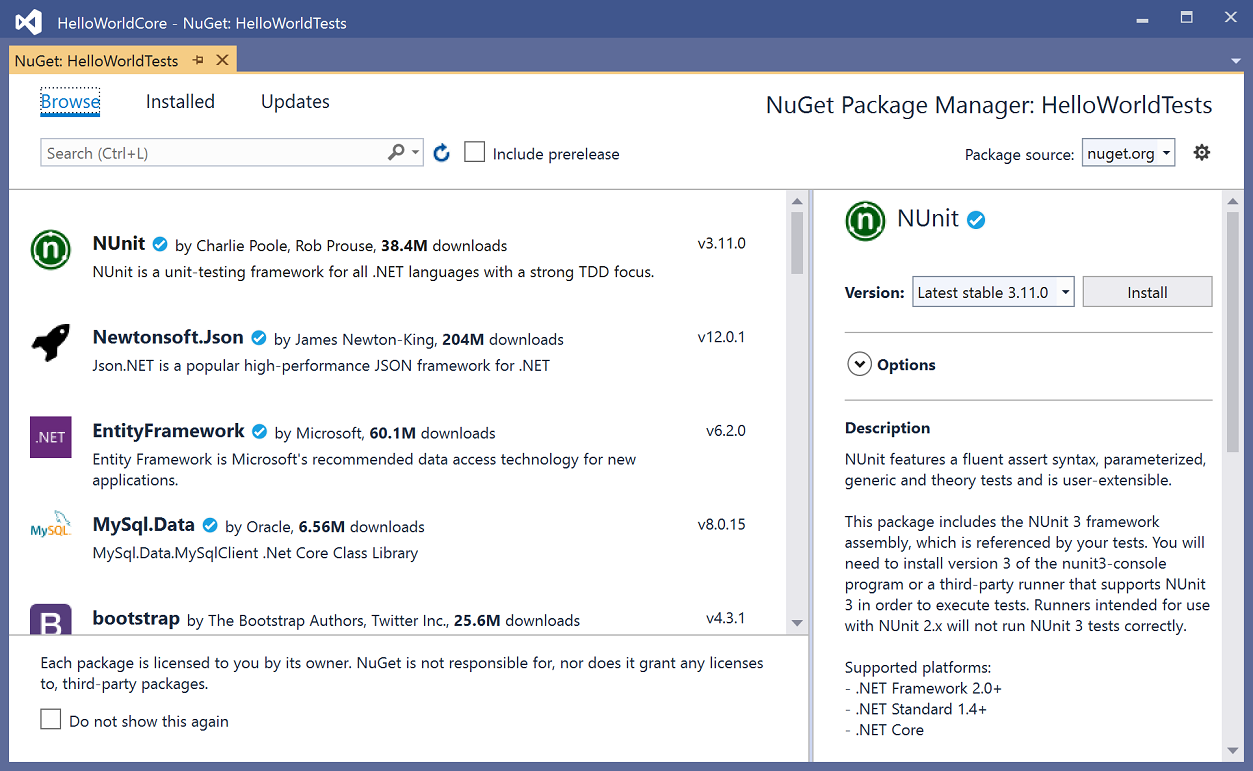The image size is (1253, 771).
Task: Click the Newtonsoft.Json rocket icon
Action: [50, 343]
